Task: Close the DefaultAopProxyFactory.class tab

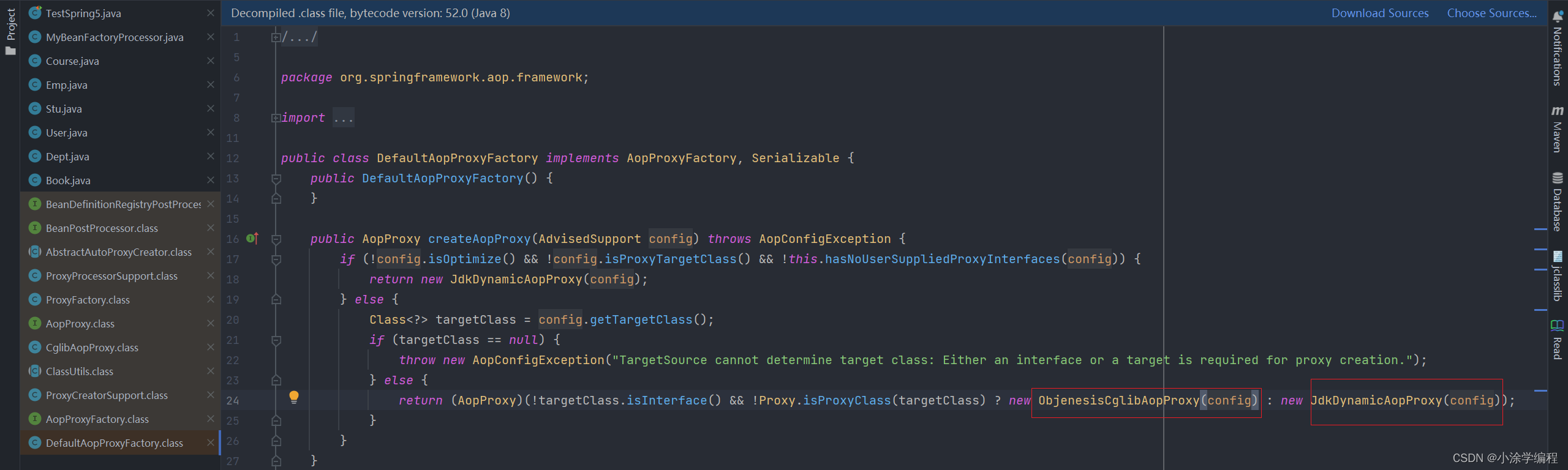Action: (x=211, y=442)
